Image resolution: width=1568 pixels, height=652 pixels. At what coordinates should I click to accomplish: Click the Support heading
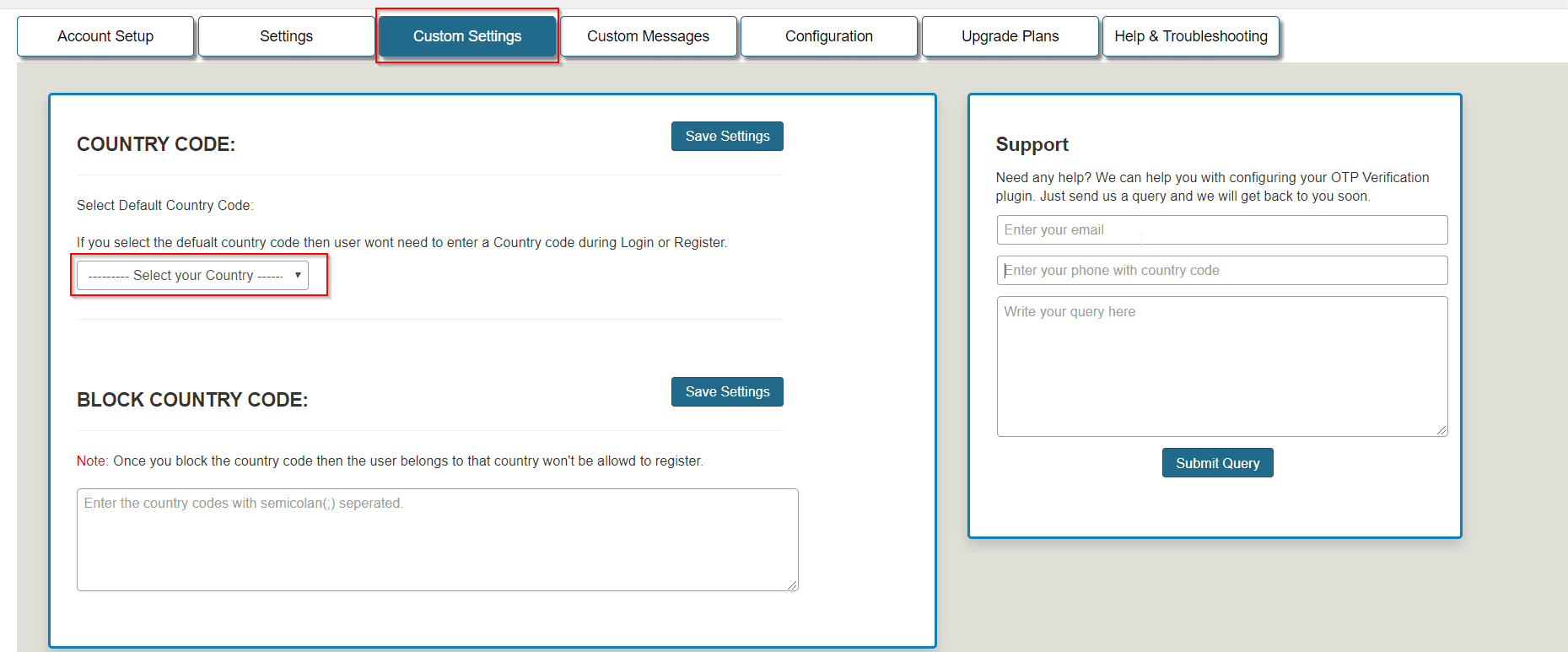coord(1032,145)
